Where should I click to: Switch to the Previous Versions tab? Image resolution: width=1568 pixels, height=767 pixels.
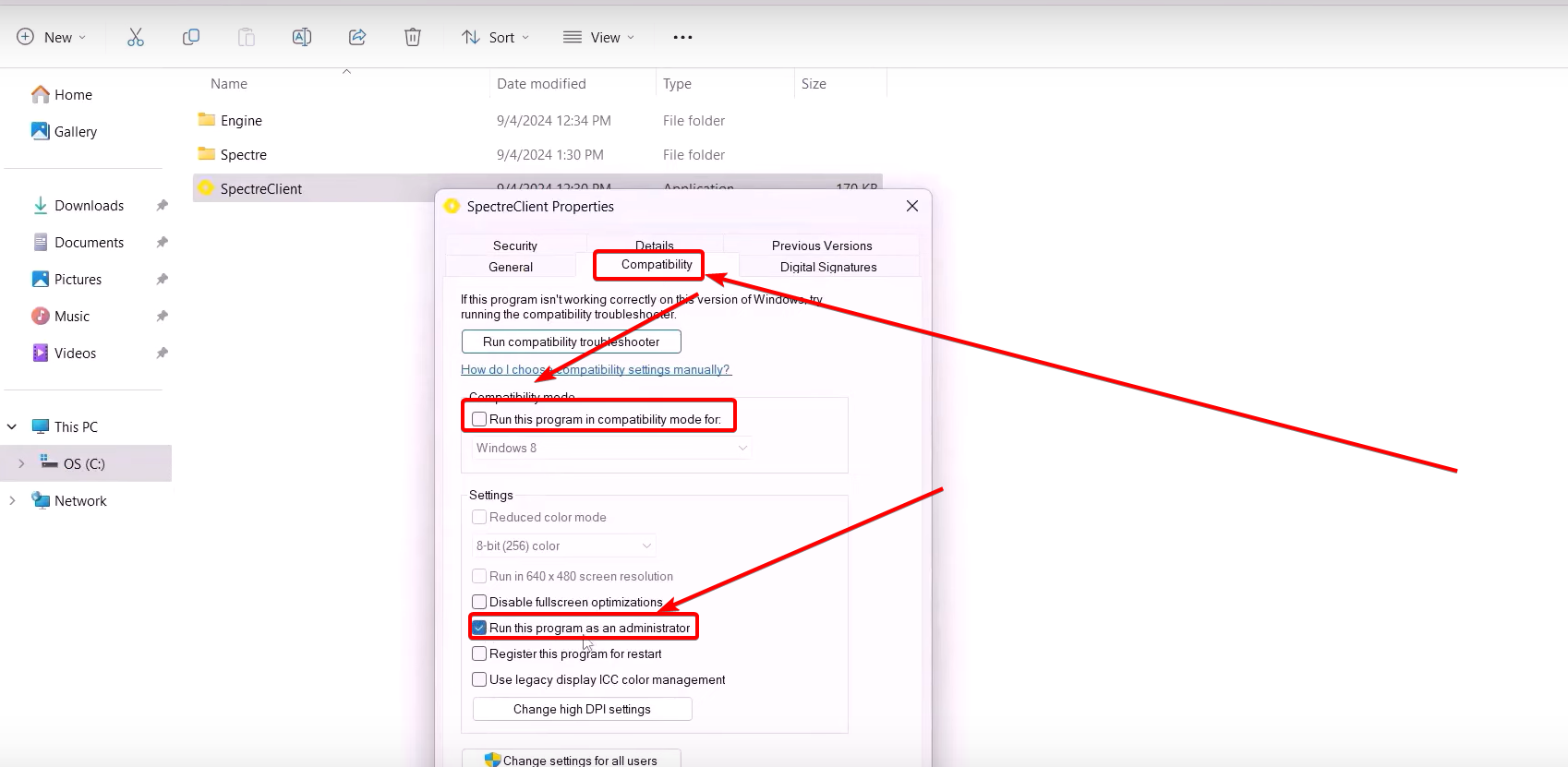(822, 246)
